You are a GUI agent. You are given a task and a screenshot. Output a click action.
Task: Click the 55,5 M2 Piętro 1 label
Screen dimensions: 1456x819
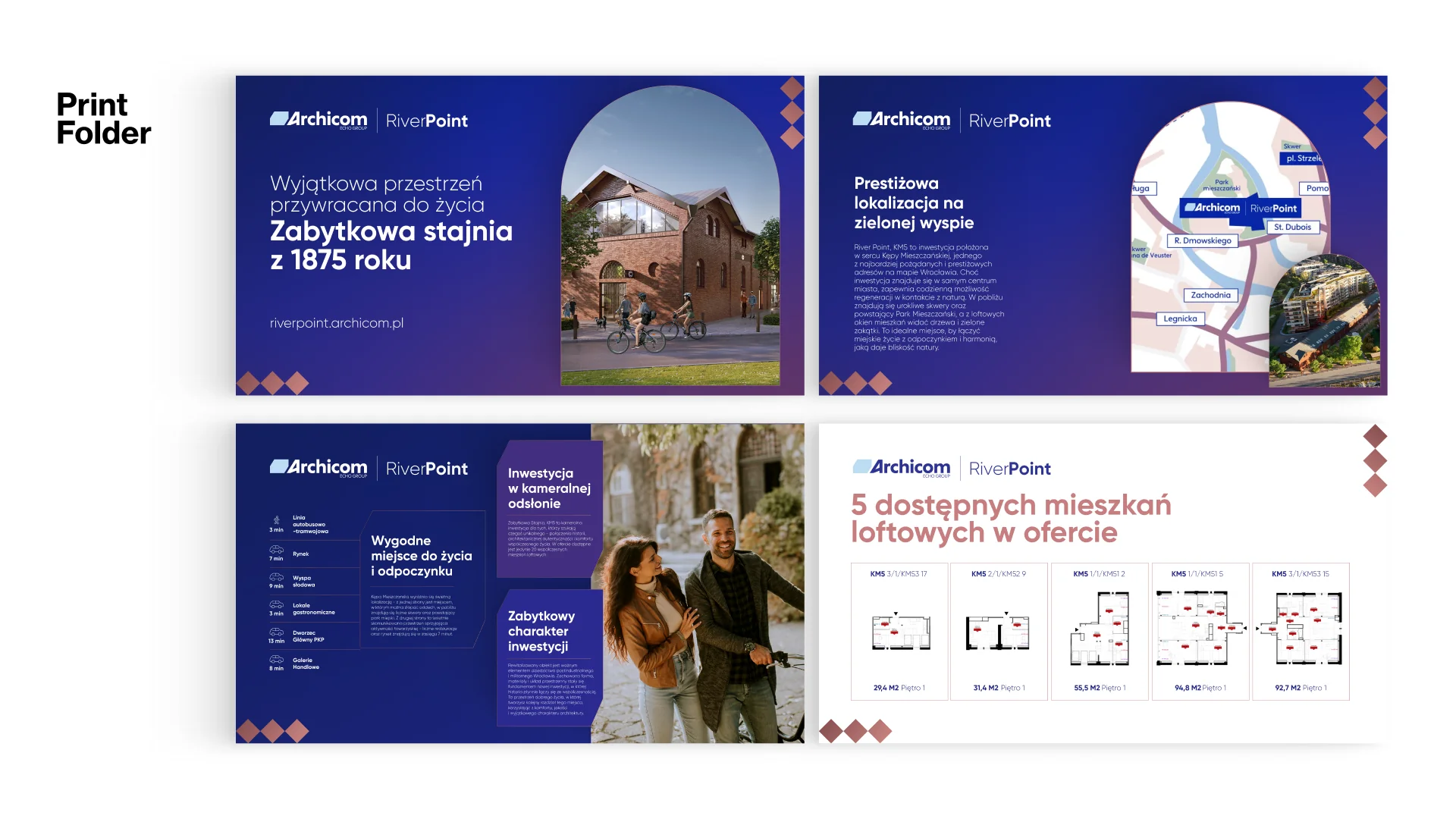click(1100, 688)
